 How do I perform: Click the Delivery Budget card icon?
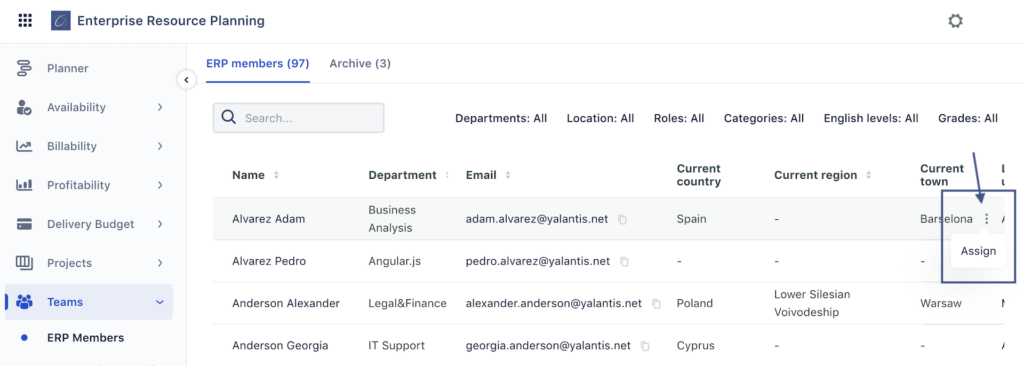point(25,224)
